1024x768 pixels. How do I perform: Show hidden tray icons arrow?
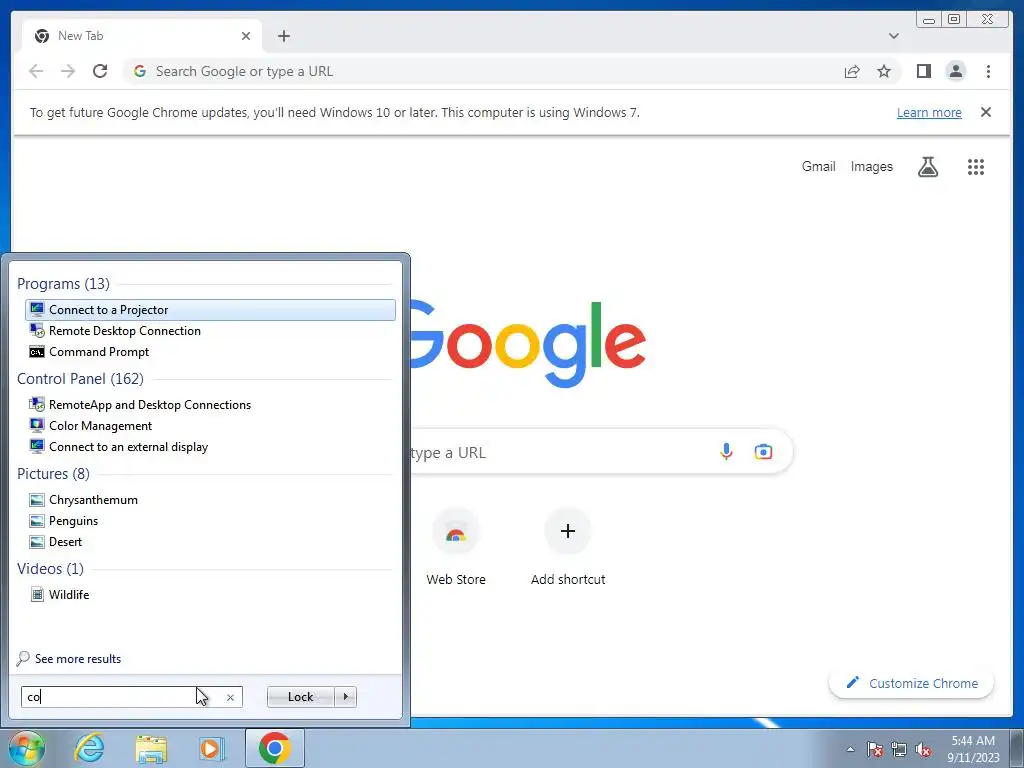(850, 749)
